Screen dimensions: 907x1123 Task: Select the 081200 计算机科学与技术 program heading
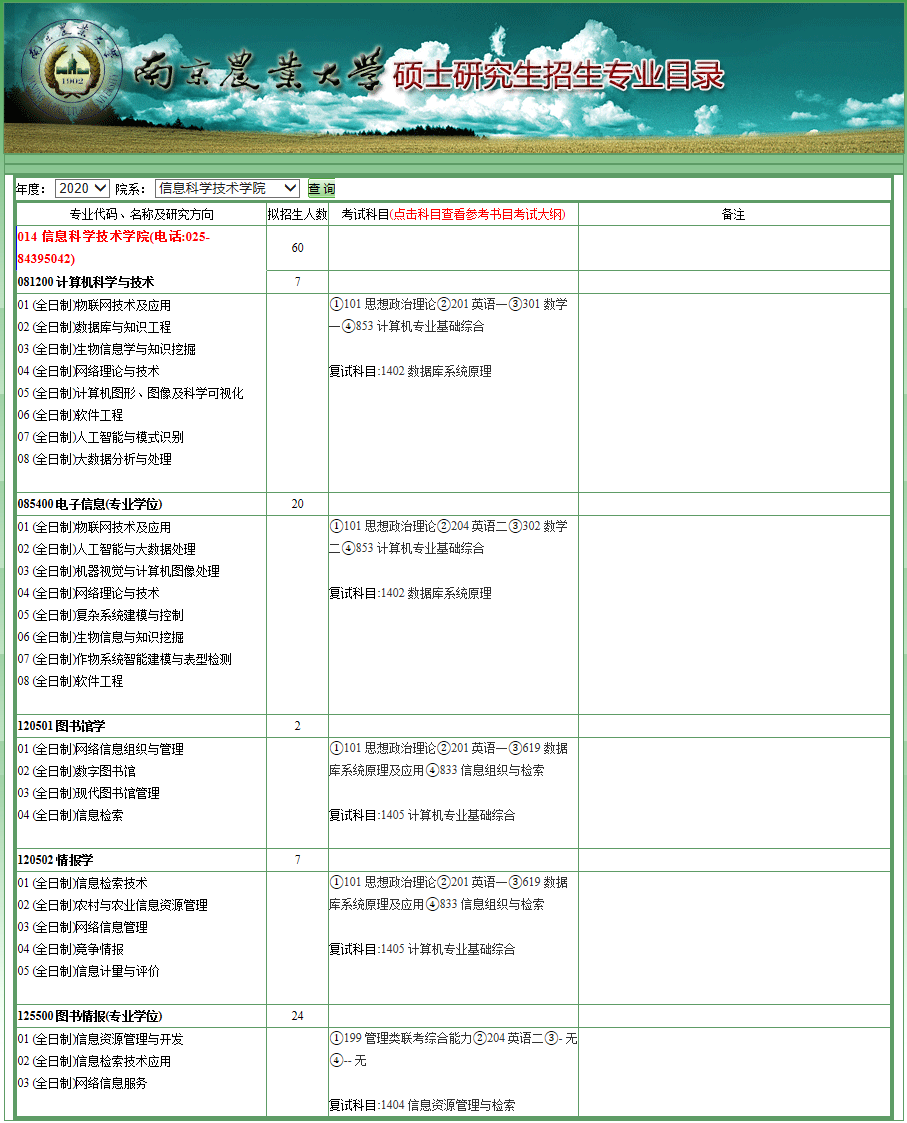tap(86, 282)
